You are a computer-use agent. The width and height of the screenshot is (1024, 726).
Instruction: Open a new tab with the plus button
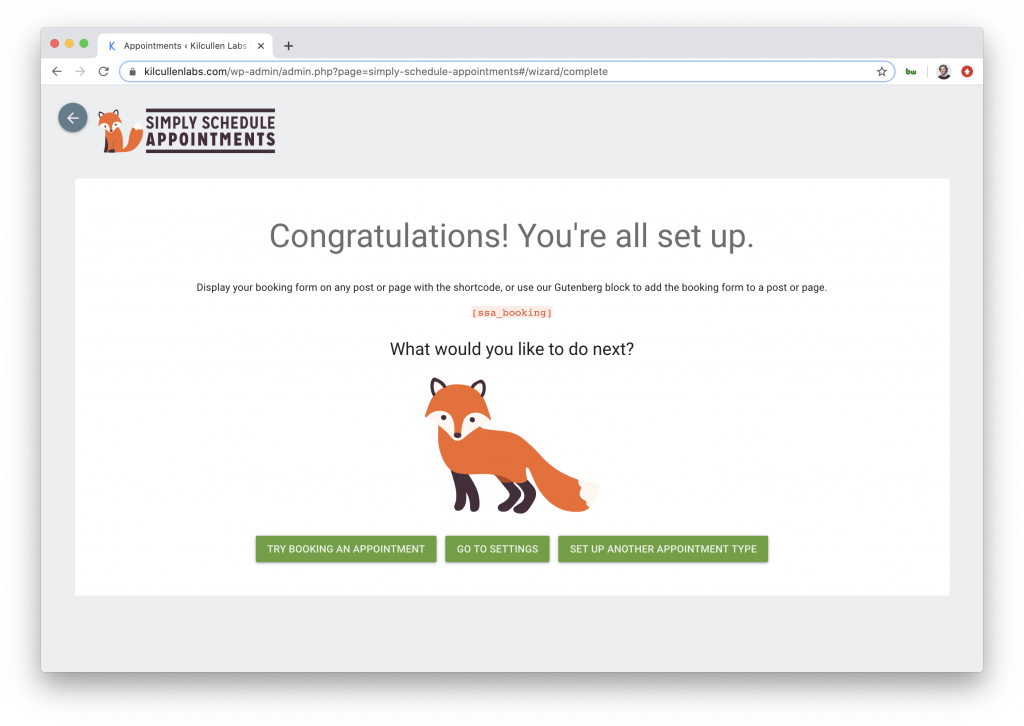(289, 46)
